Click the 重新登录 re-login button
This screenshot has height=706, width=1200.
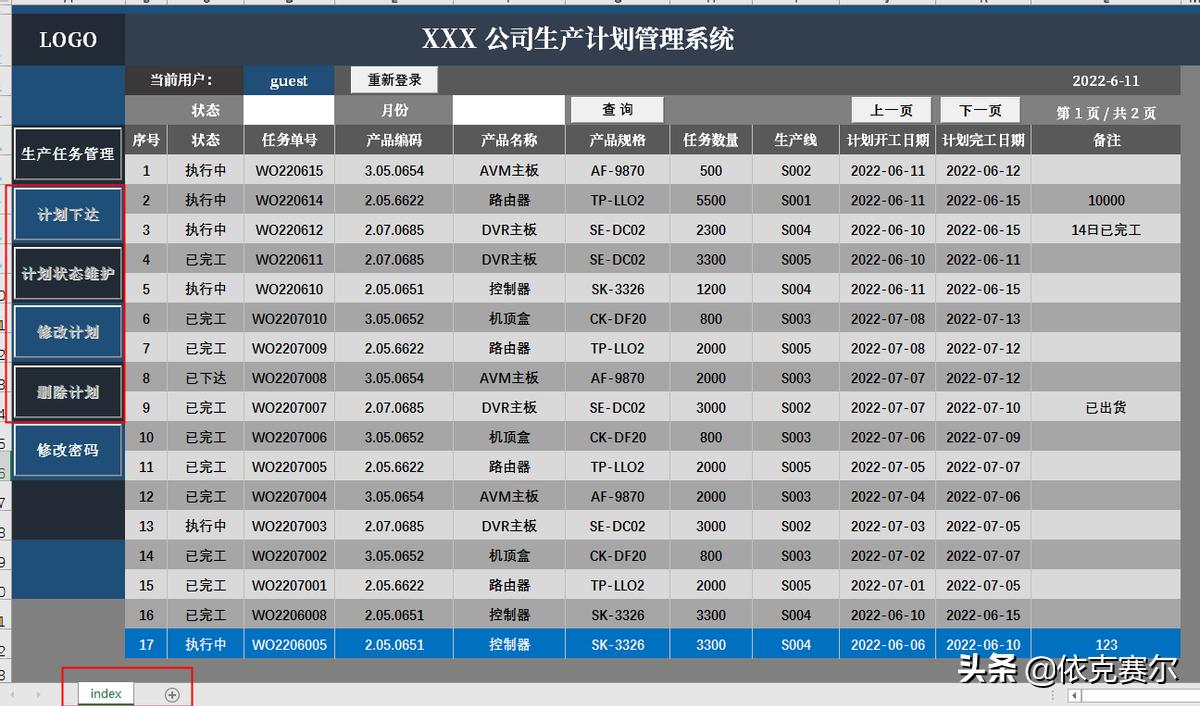(x=393, y=79)
